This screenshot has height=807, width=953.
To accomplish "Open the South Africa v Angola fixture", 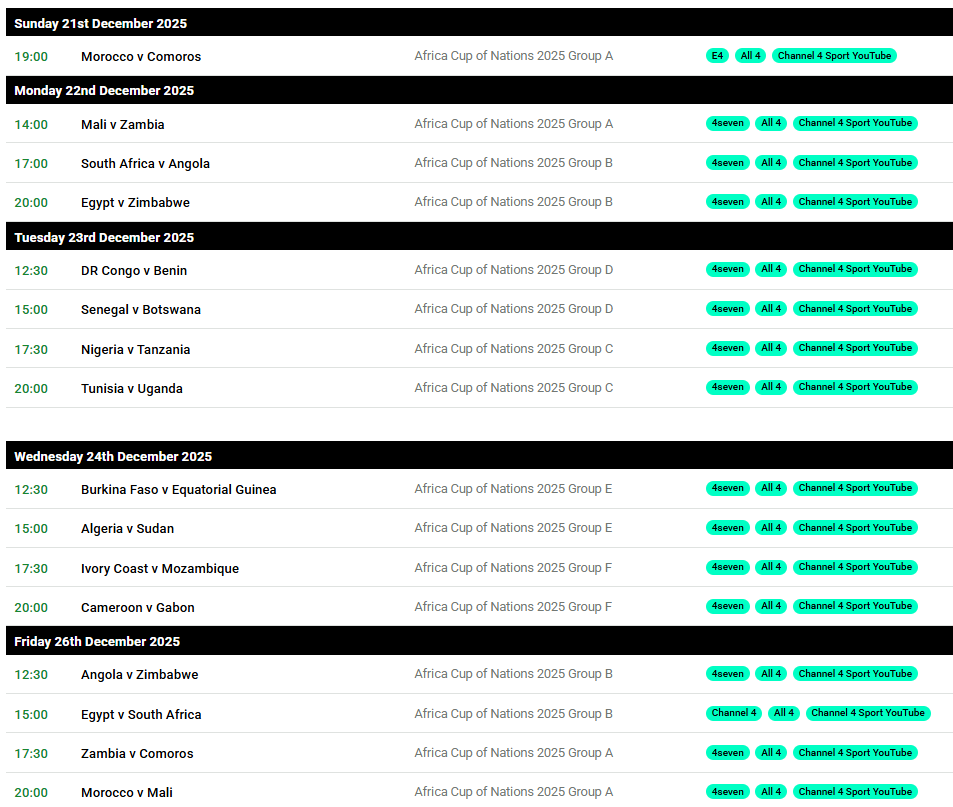I will pyautogui.click(x=145, y=163).
